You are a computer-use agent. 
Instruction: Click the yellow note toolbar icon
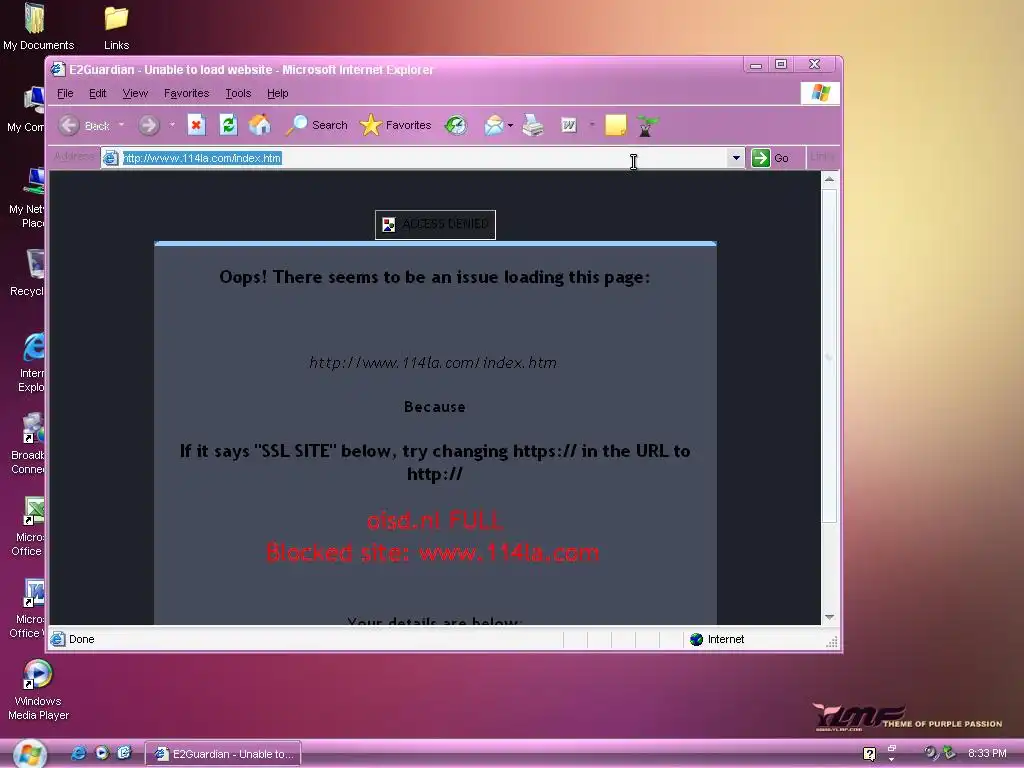pyautogui.click(x=615, y=125)
